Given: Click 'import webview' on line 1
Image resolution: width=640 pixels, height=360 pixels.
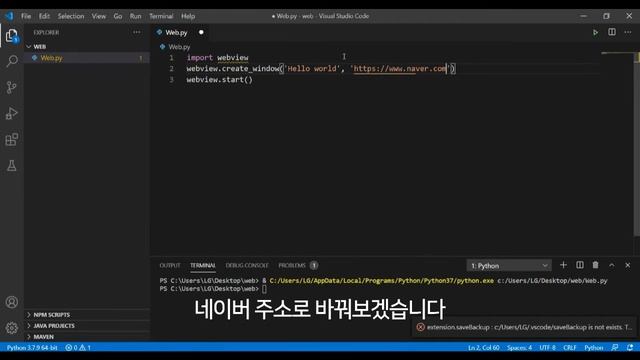Looking at the screenshot, I should (217, 58).
